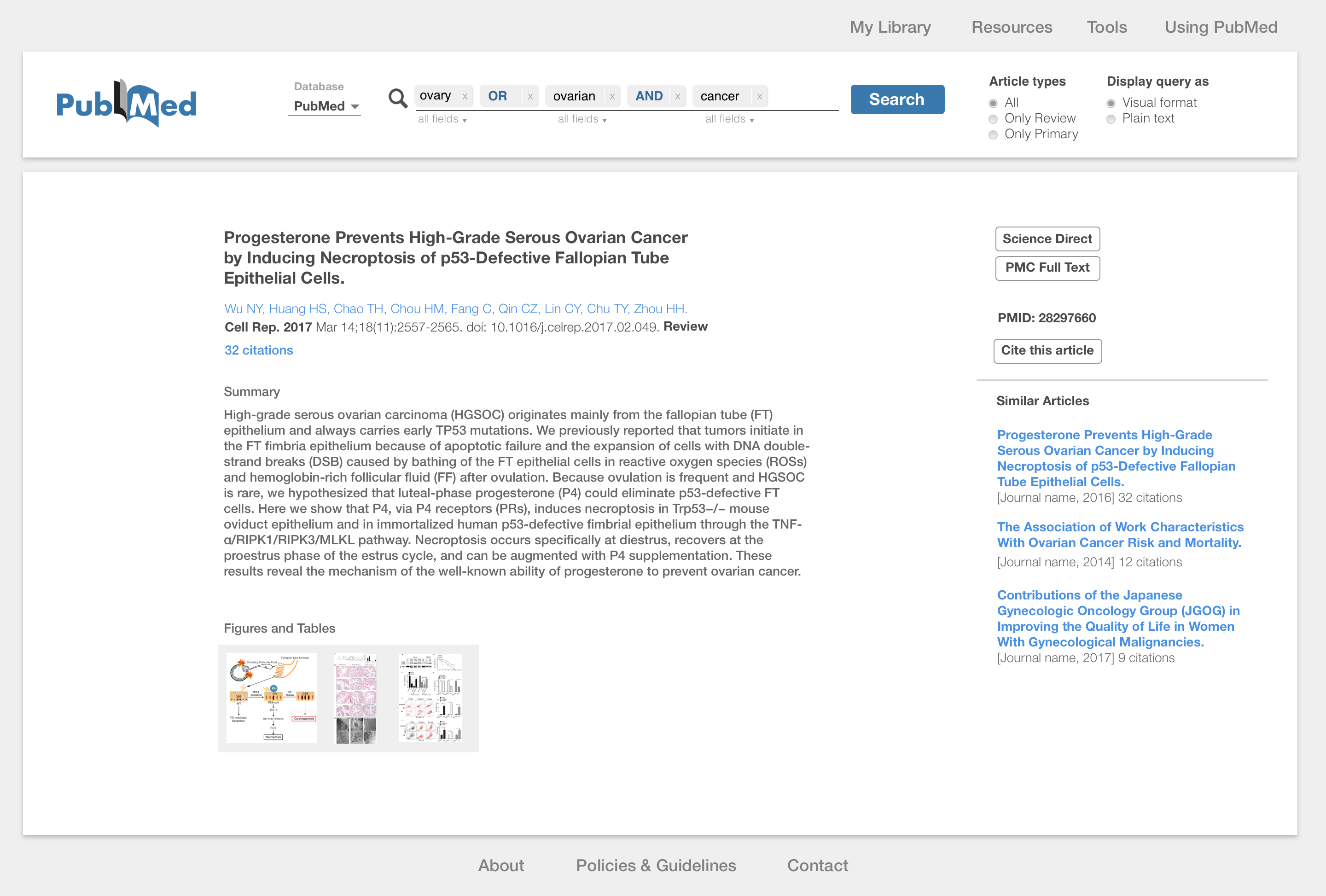The image size is (1326, 896).
Task: Open the bar chart figure thumbnail
Action: (431, 698)
